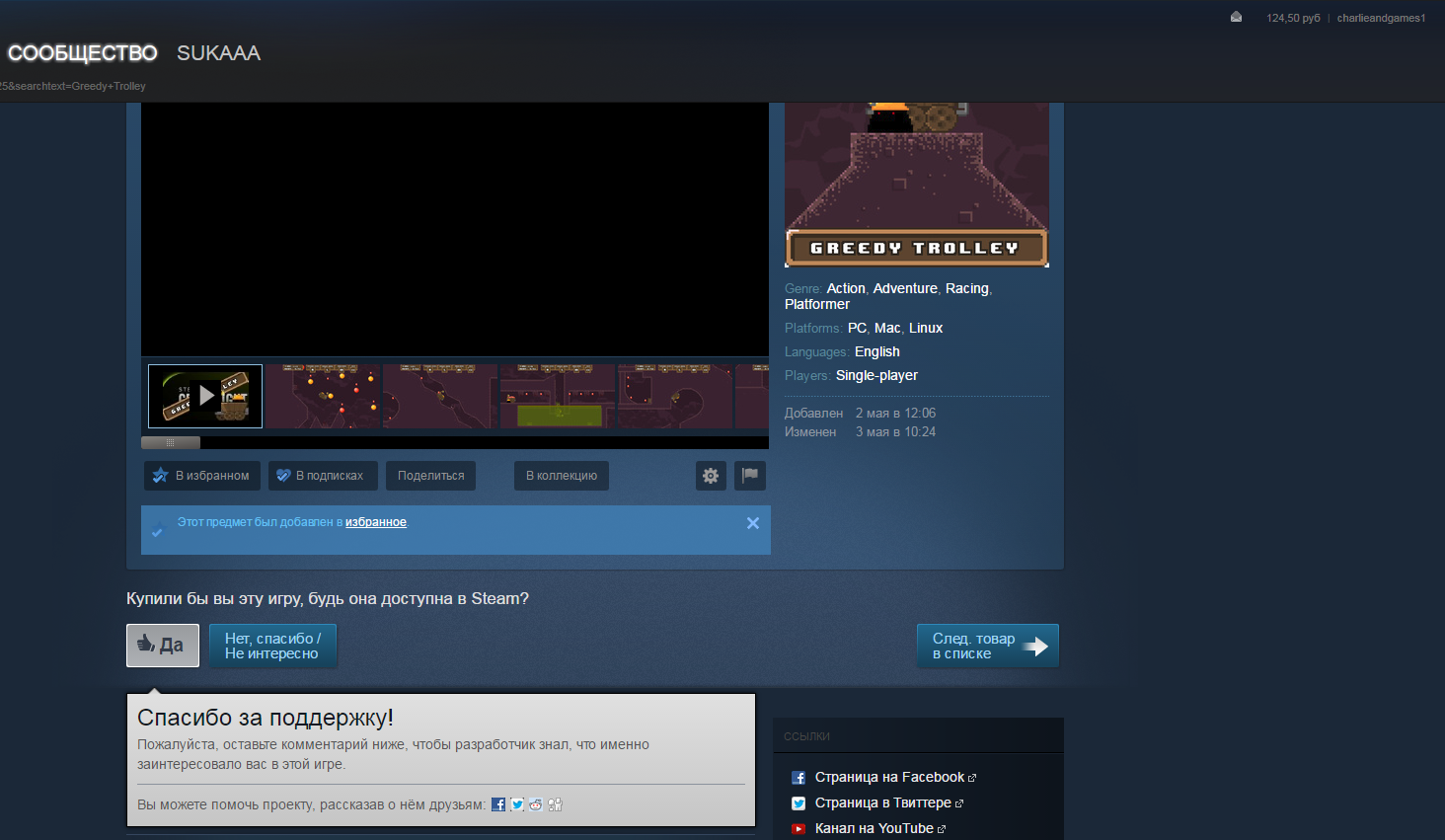
Task: Click the 'PC' platform tag
Action: (857, 328)
